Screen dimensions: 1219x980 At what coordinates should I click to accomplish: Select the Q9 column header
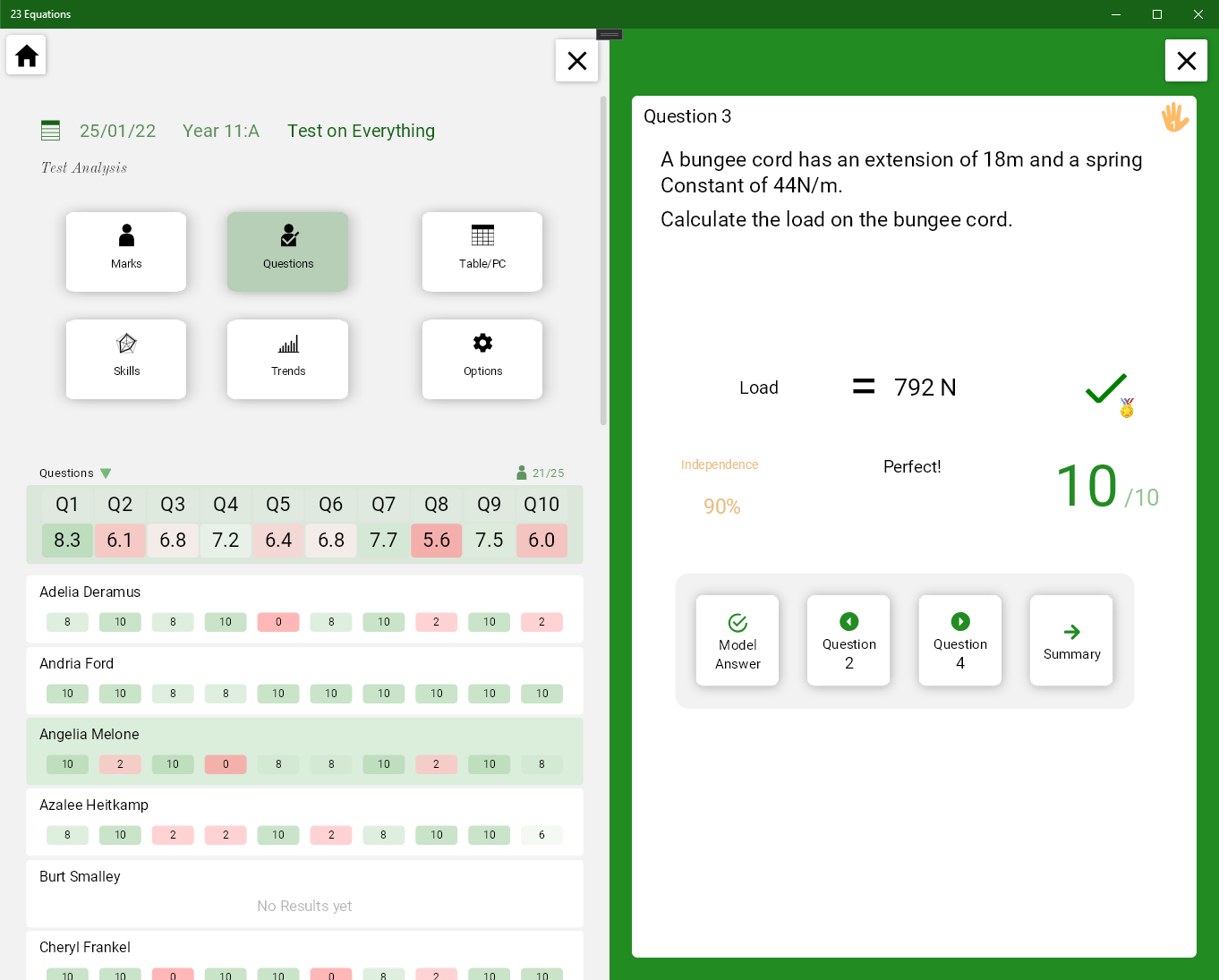tap(489, 504)
